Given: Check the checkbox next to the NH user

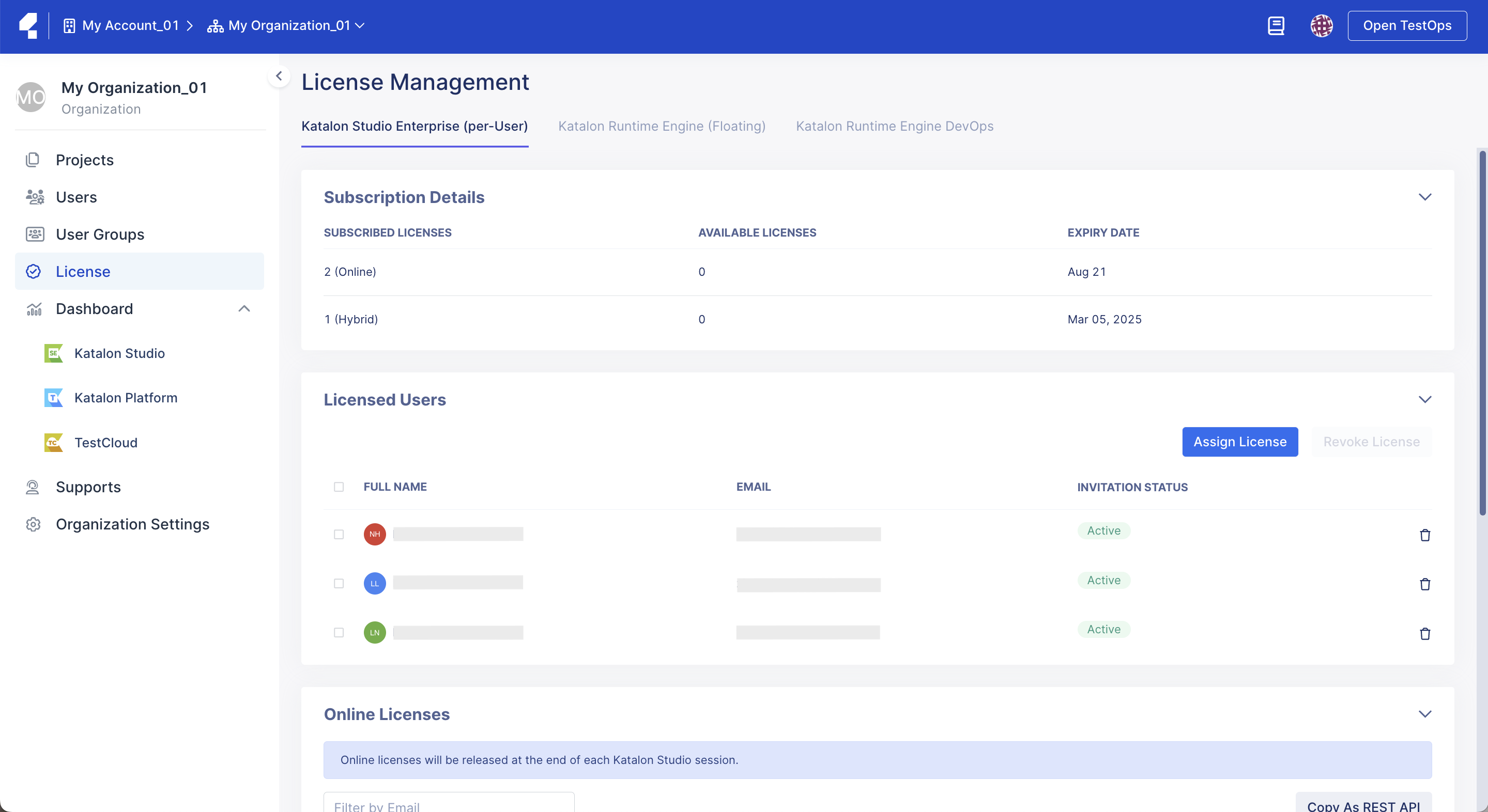Looking at the screenshot, I should coord(339,535).
